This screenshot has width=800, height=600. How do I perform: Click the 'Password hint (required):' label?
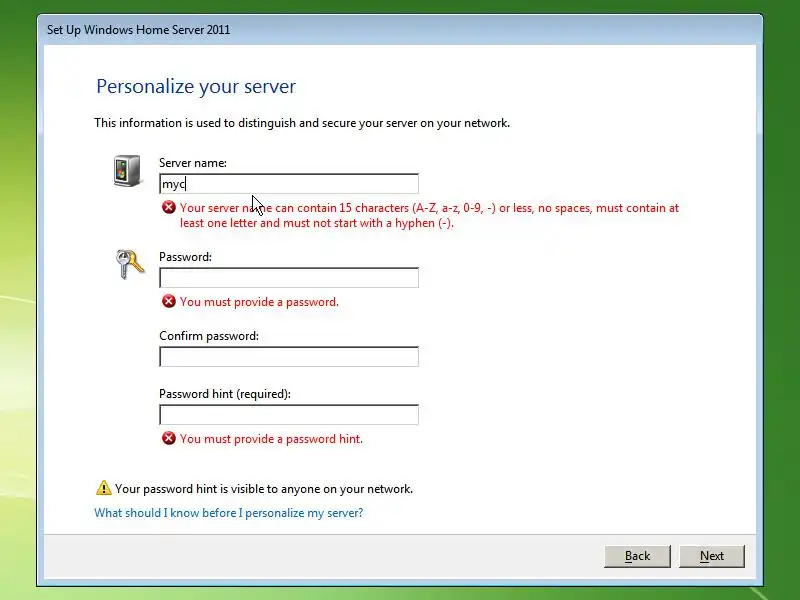tap(225, 394)
